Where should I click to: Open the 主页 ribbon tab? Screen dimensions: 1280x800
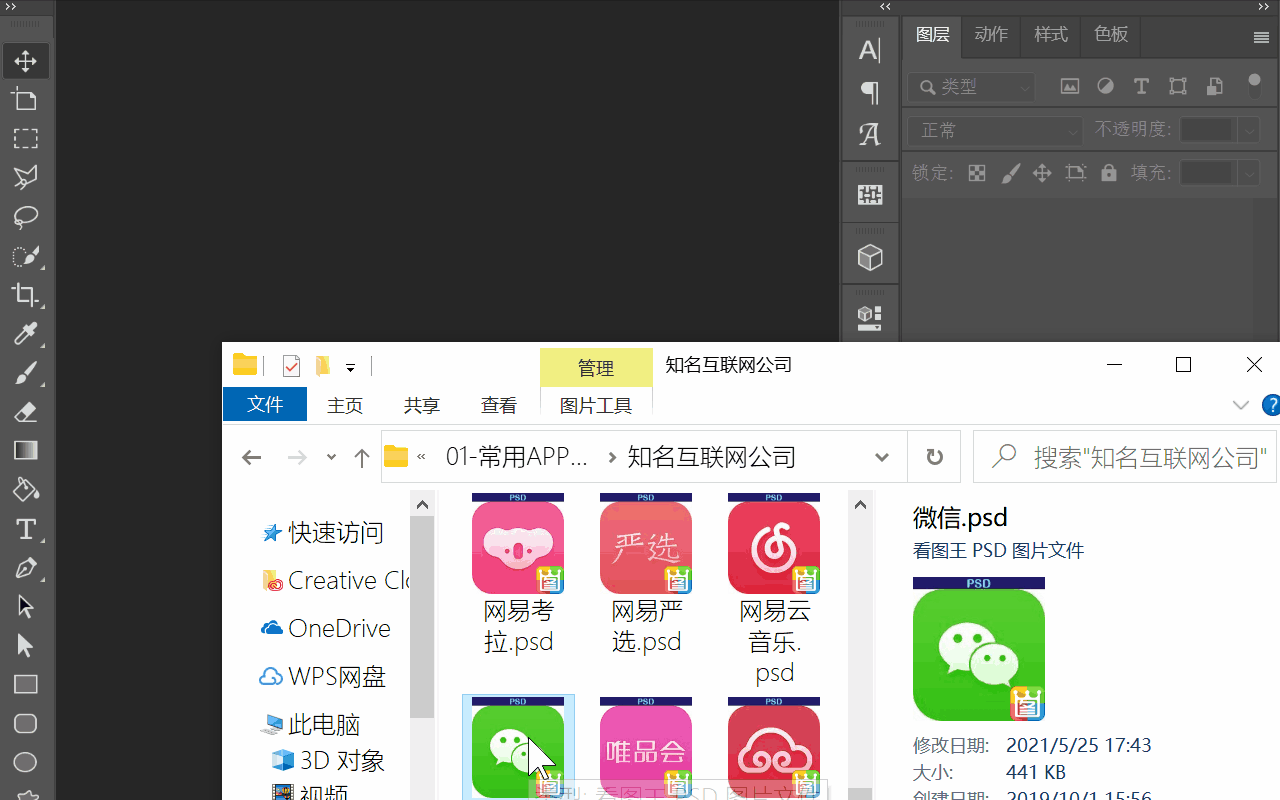(x=345, y=405)
